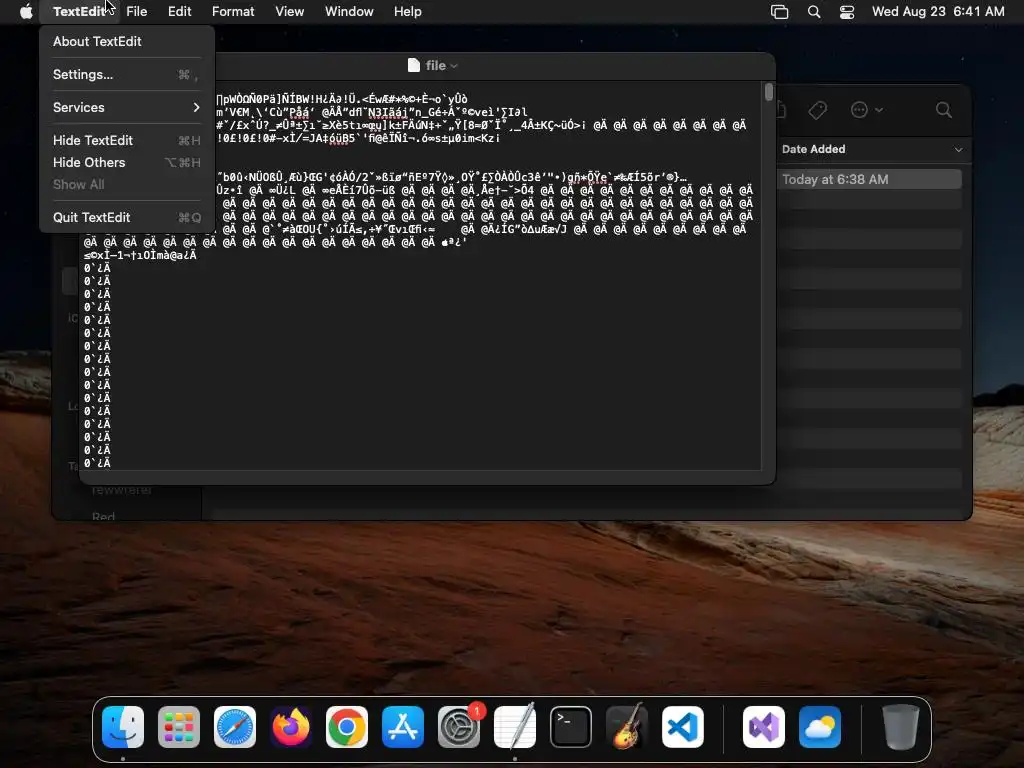
Task: Expand the Date Added column sort chevron
Action: 958,150
